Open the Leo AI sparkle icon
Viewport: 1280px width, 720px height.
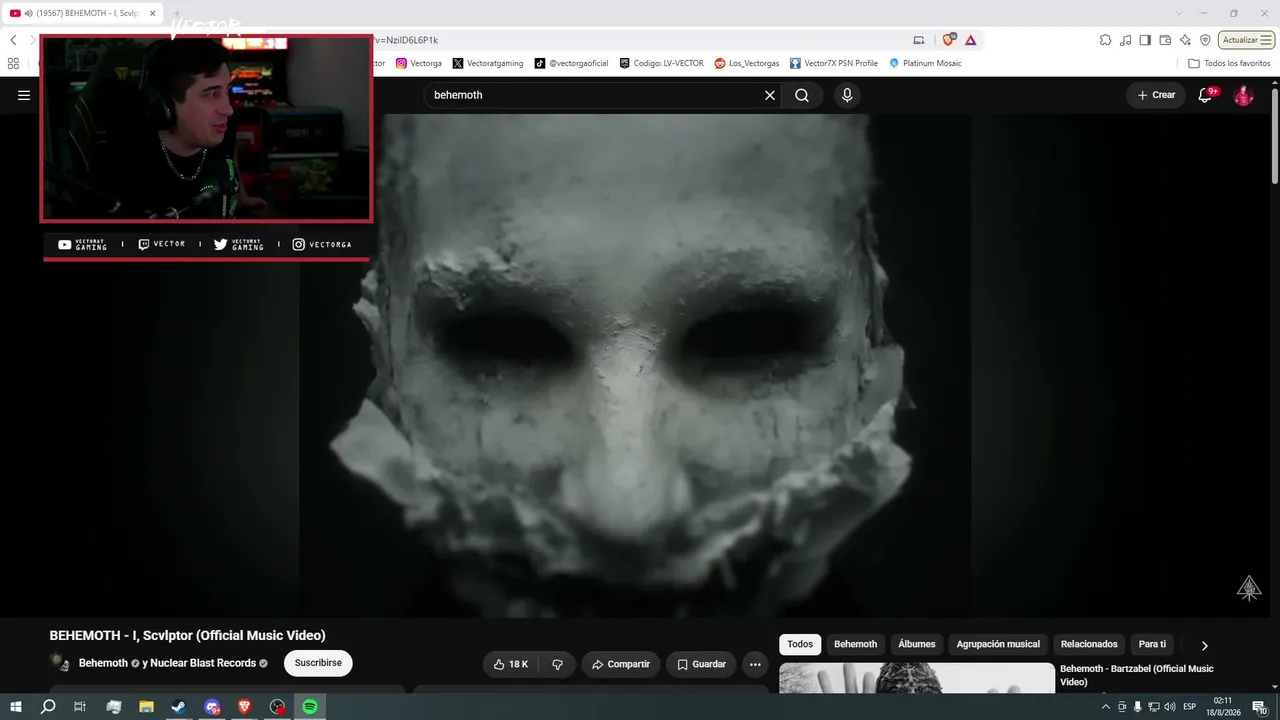coord(1185,40)
